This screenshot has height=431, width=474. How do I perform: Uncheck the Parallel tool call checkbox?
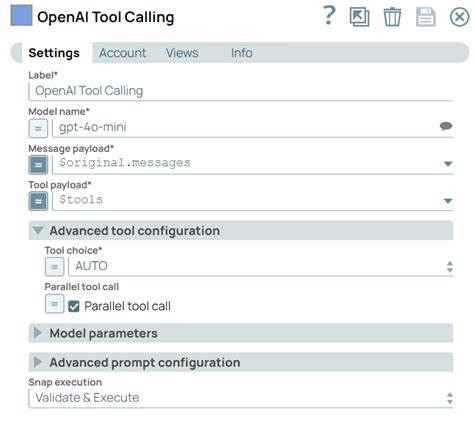tap(74, 306)
